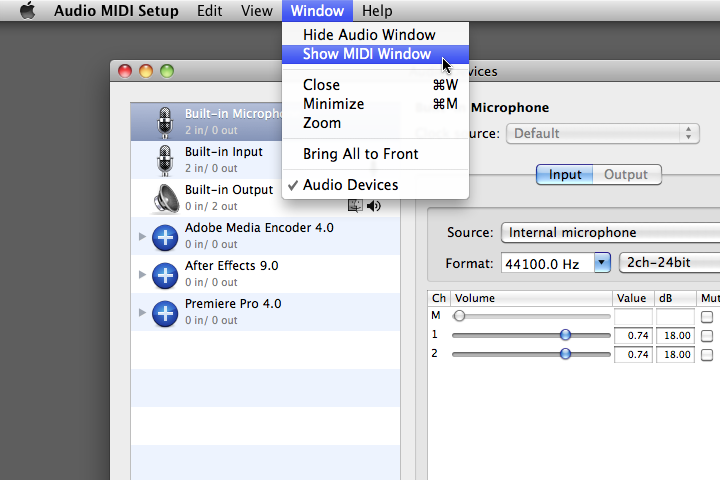The image size is (720, 480).
Task: Click the channel 1 volume slider knob
Action: click(x=566, y=335)
